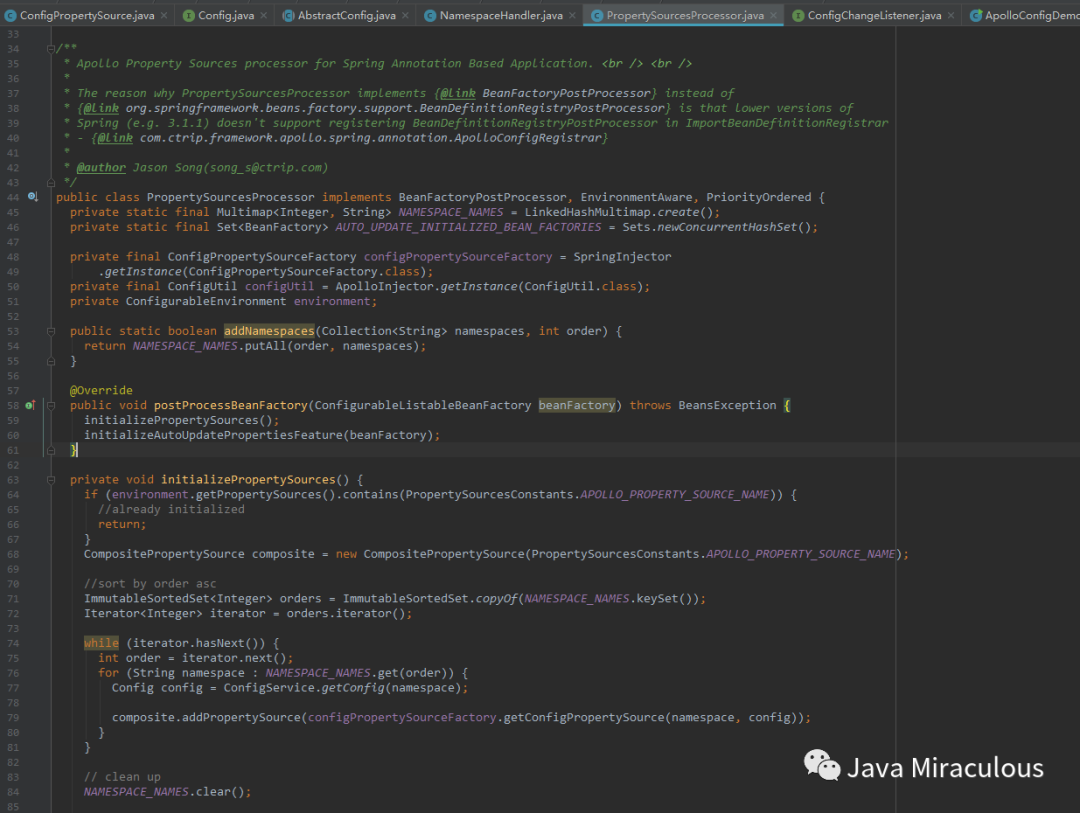Click the initializePropertySources() call on line 59
1080x813 pixels.
(x=181, y=420)
